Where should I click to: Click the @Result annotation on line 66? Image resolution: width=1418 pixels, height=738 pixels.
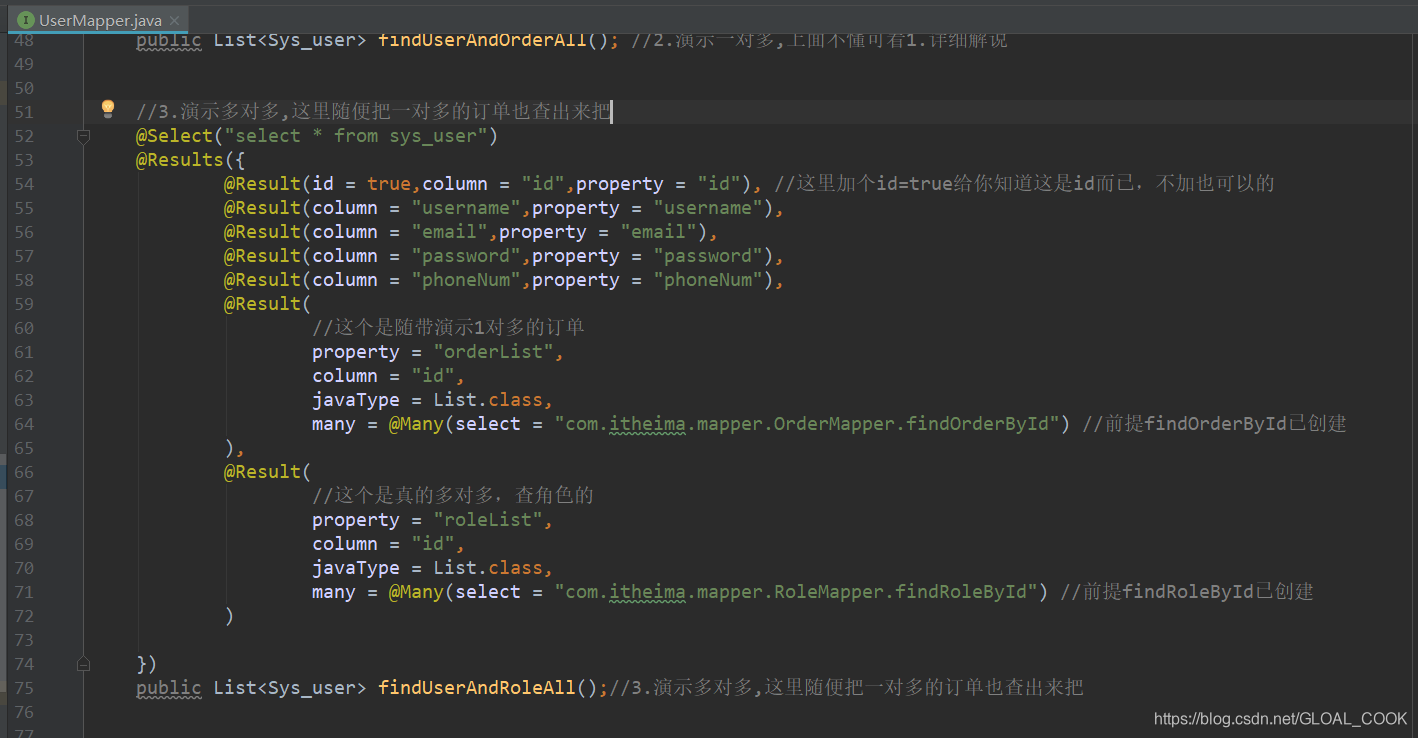click(x=262, y=472)
